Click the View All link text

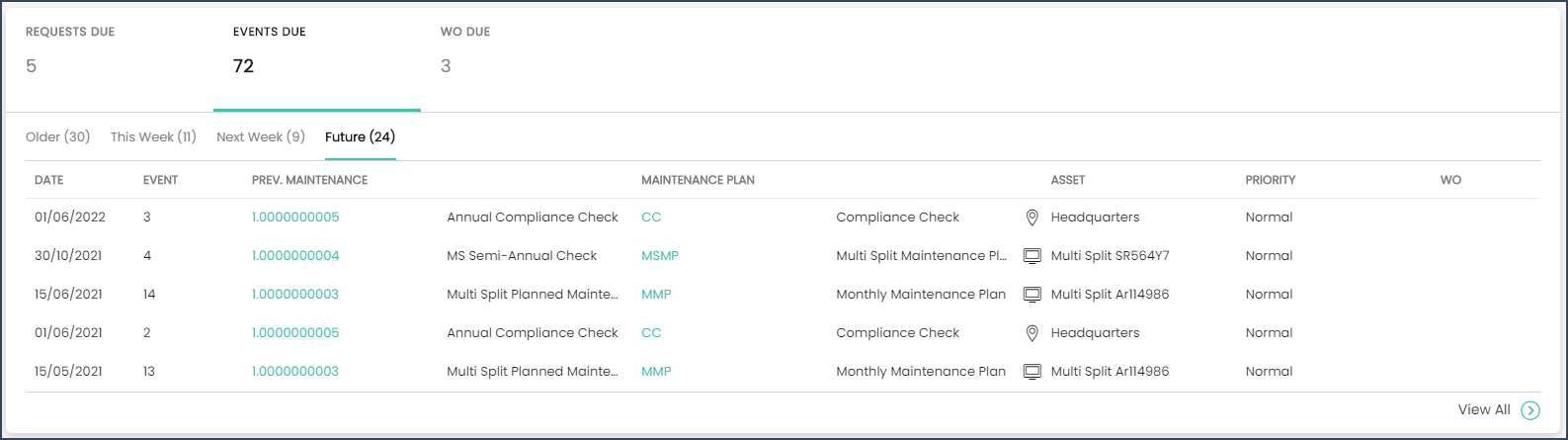pos(1484,409)
